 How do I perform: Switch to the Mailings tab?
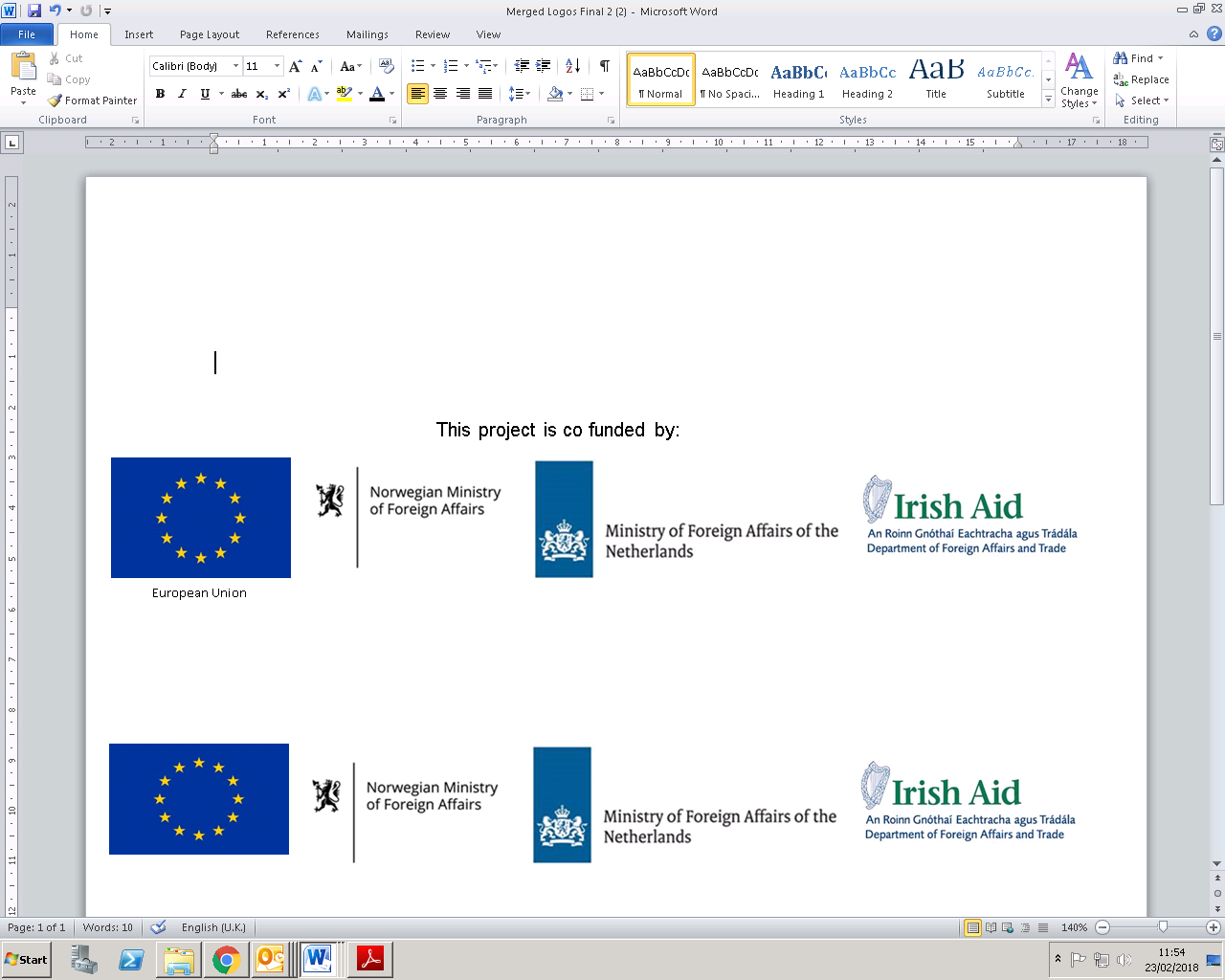[x=367, y=34]
